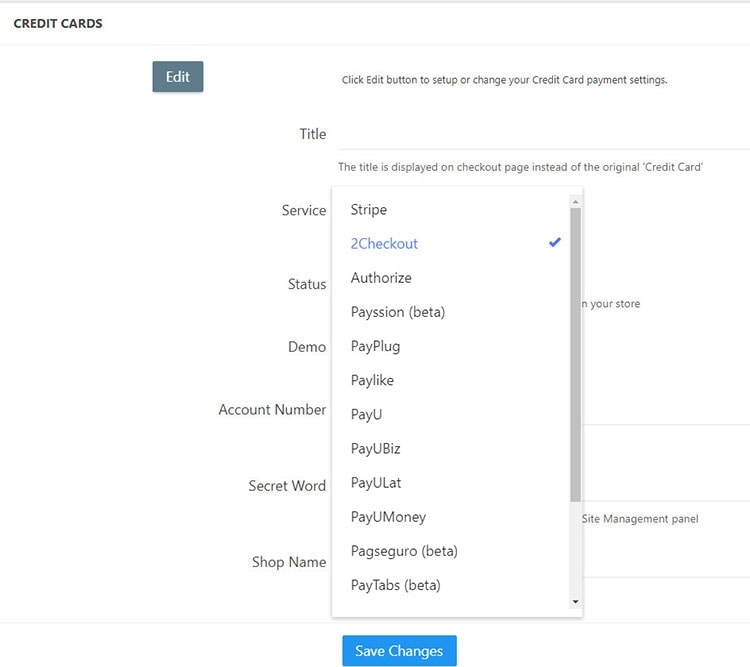Click into the Title input field
Viewport: 750px width, 667px height.
point(544,135)
